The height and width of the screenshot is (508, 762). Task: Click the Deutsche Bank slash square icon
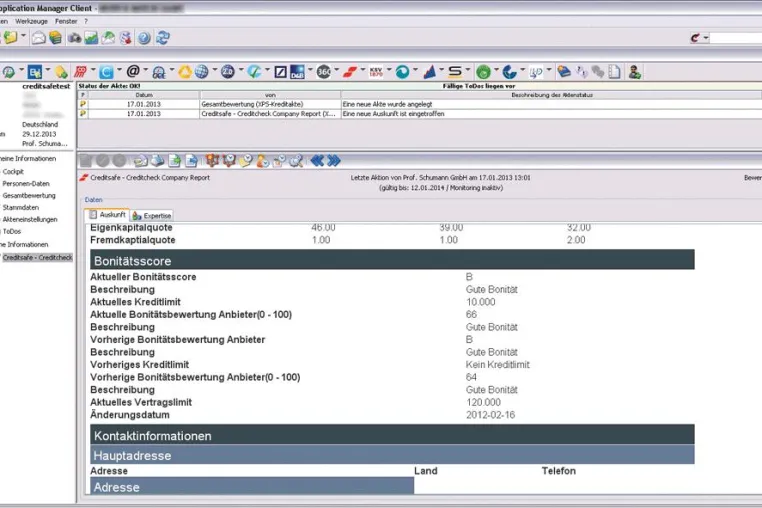(x=280, y=72)
